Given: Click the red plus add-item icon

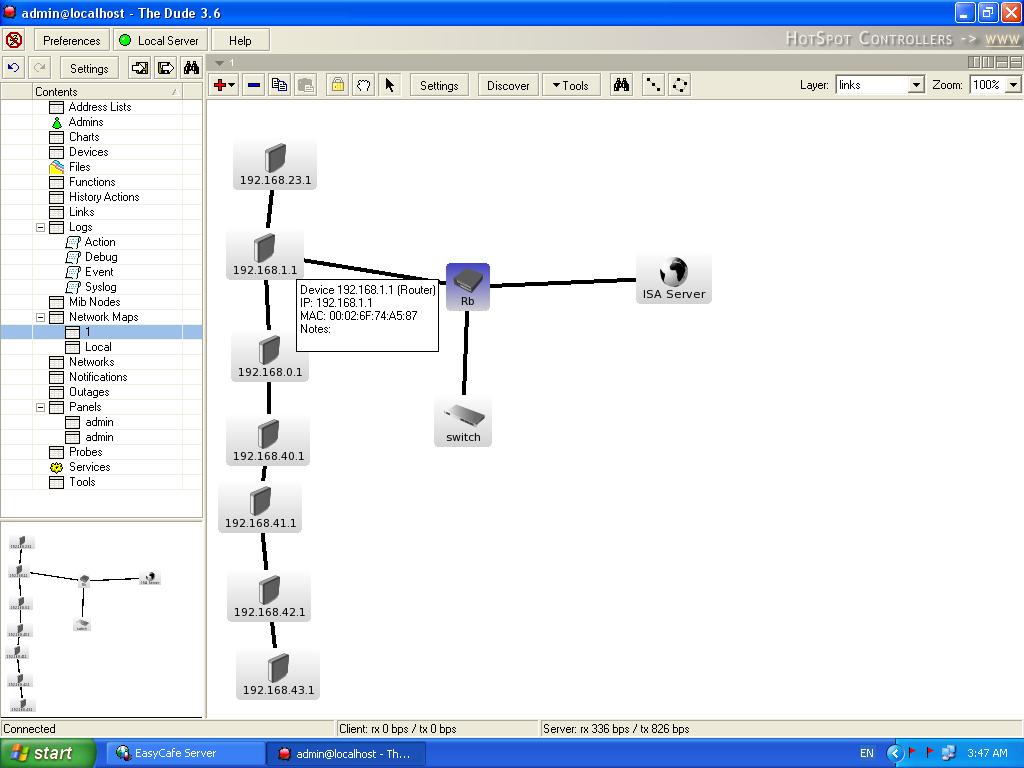Looking at the screenshot, I should click(x=223, y=85).
